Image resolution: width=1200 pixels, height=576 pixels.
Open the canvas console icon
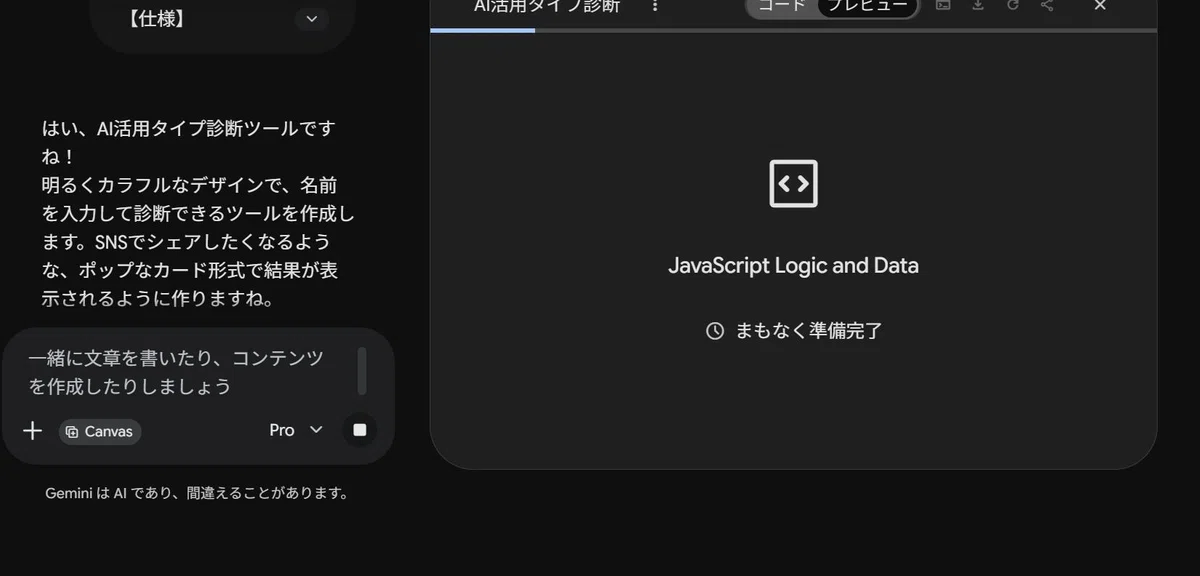point(943,5)
